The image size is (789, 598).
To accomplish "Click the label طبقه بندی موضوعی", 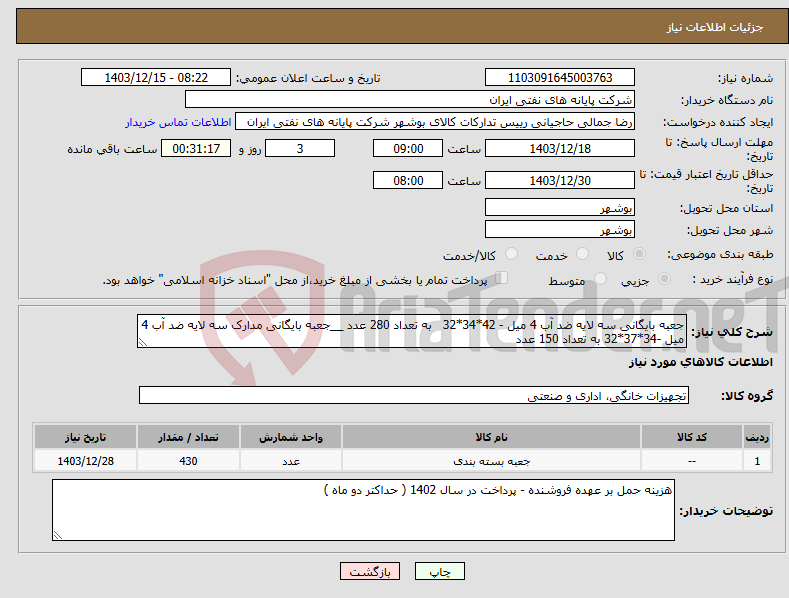I will (x=720, y=254).
